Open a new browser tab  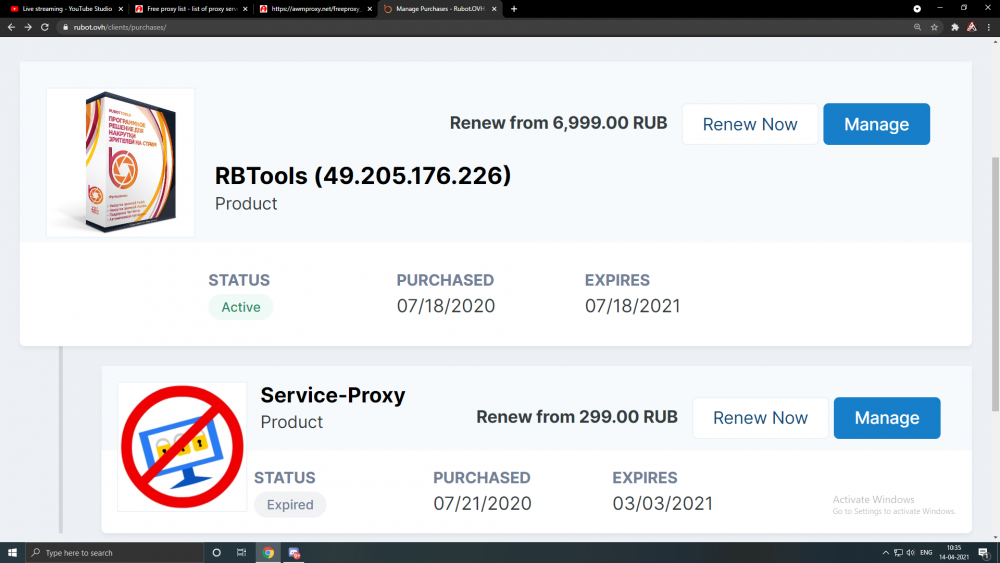(x=514, y=9)
